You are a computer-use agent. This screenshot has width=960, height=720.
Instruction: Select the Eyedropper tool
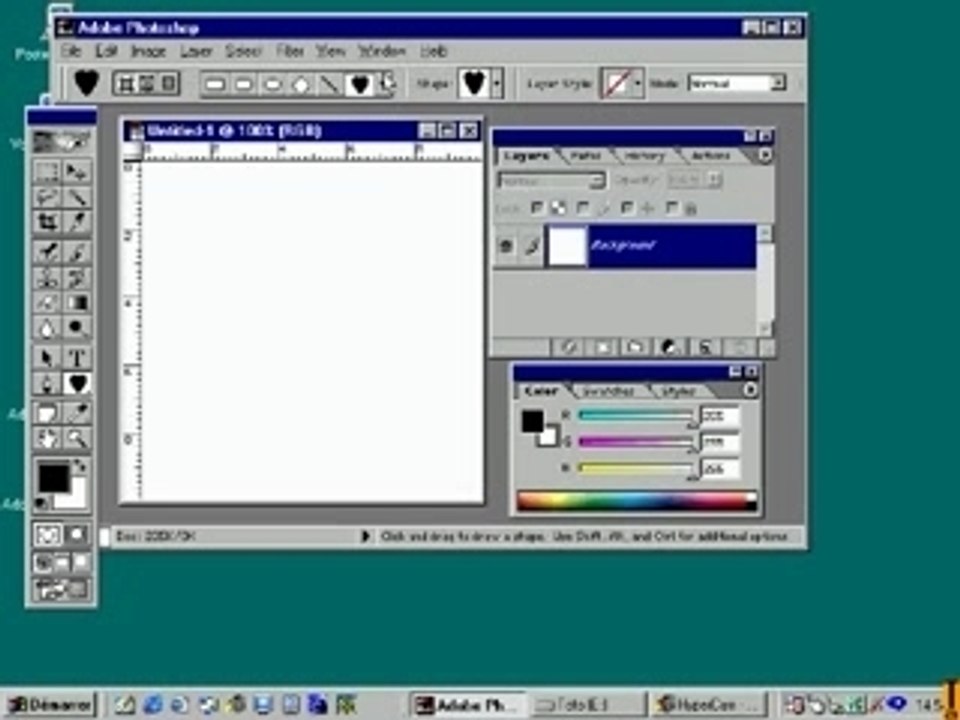pyautogui.click(x=77, y=413)
